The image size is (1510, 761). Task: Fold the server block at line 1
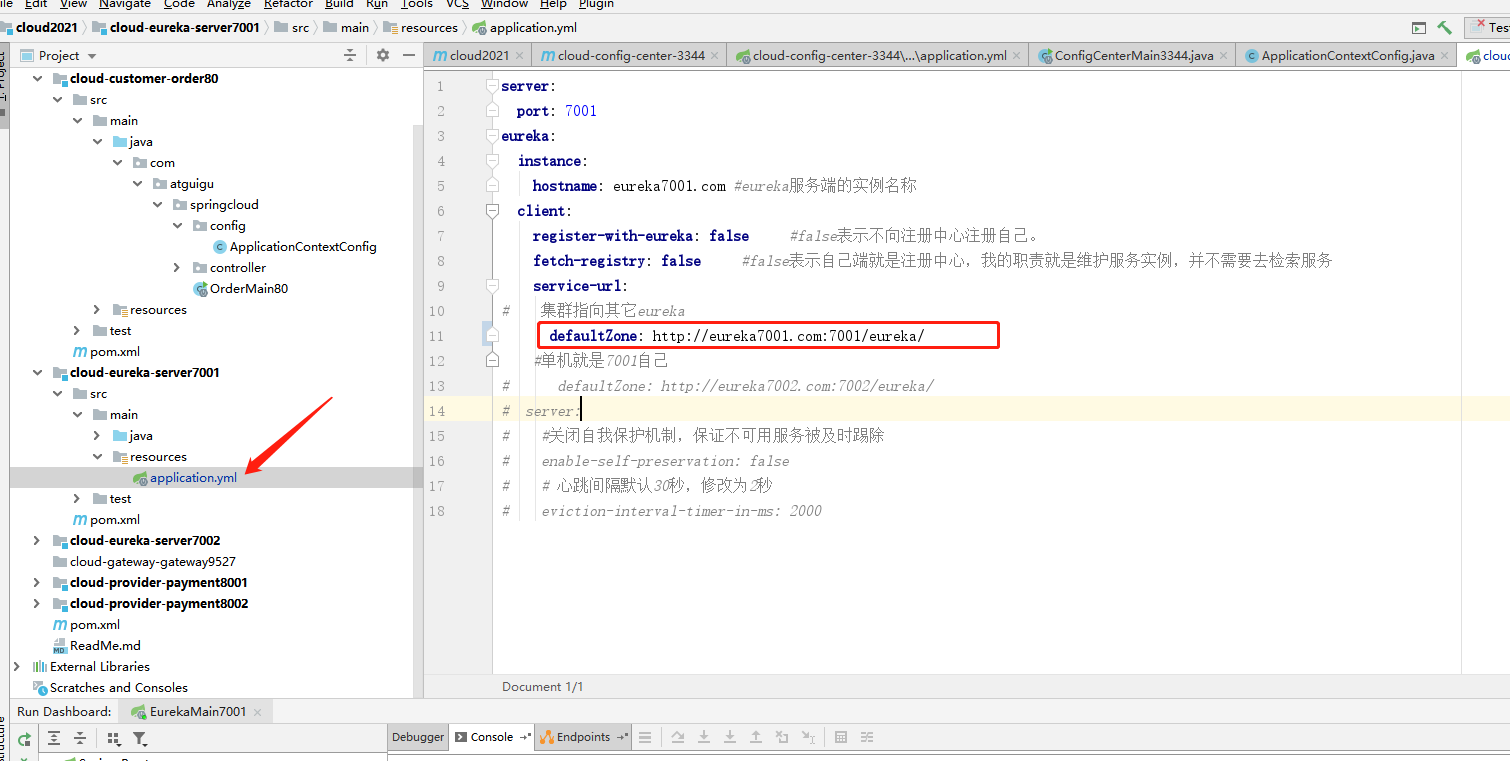491,86
